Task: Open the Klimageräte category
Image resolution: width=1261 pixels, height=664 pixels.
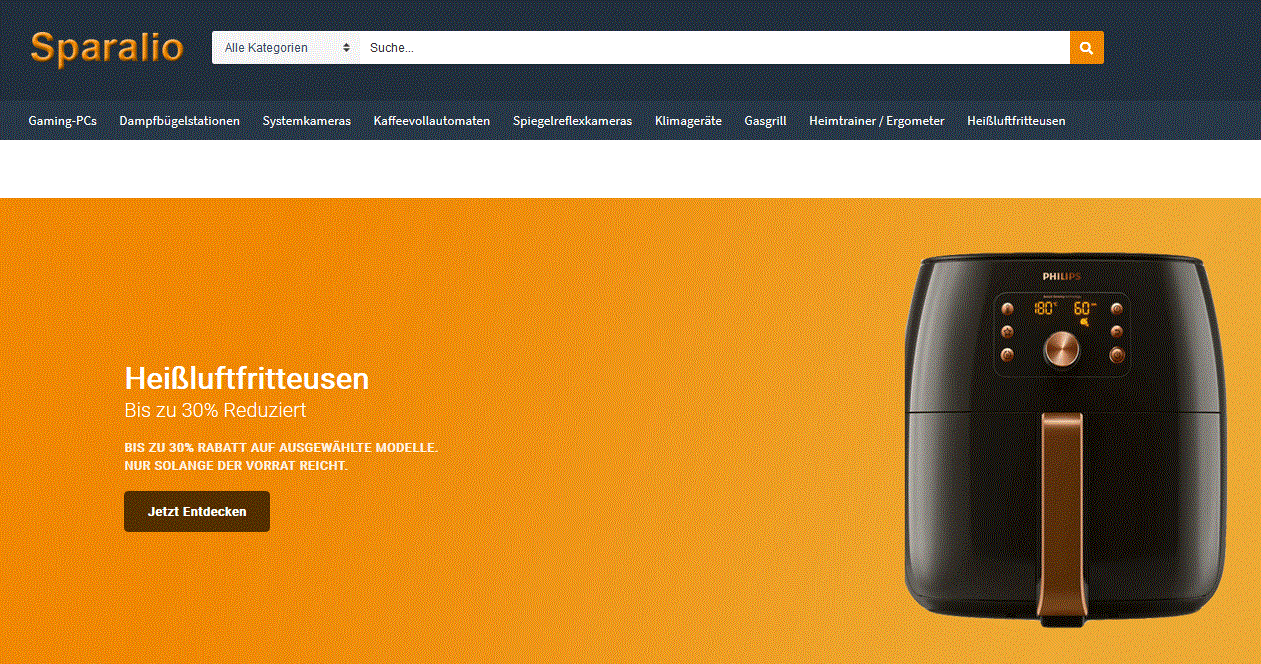Action: click(688, 121)
